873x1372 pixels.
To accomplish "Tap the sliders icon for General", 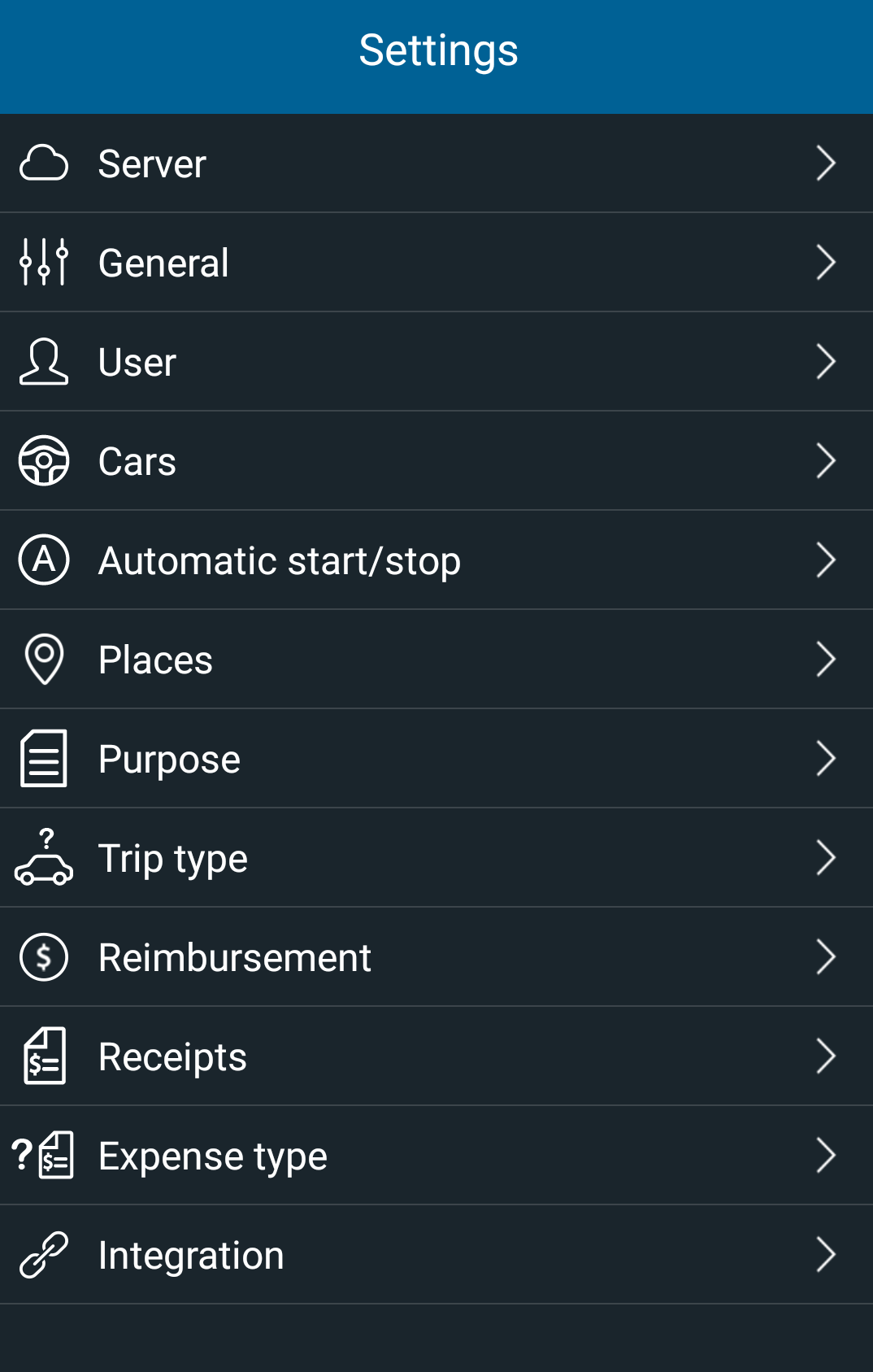I will coord(44,262).
